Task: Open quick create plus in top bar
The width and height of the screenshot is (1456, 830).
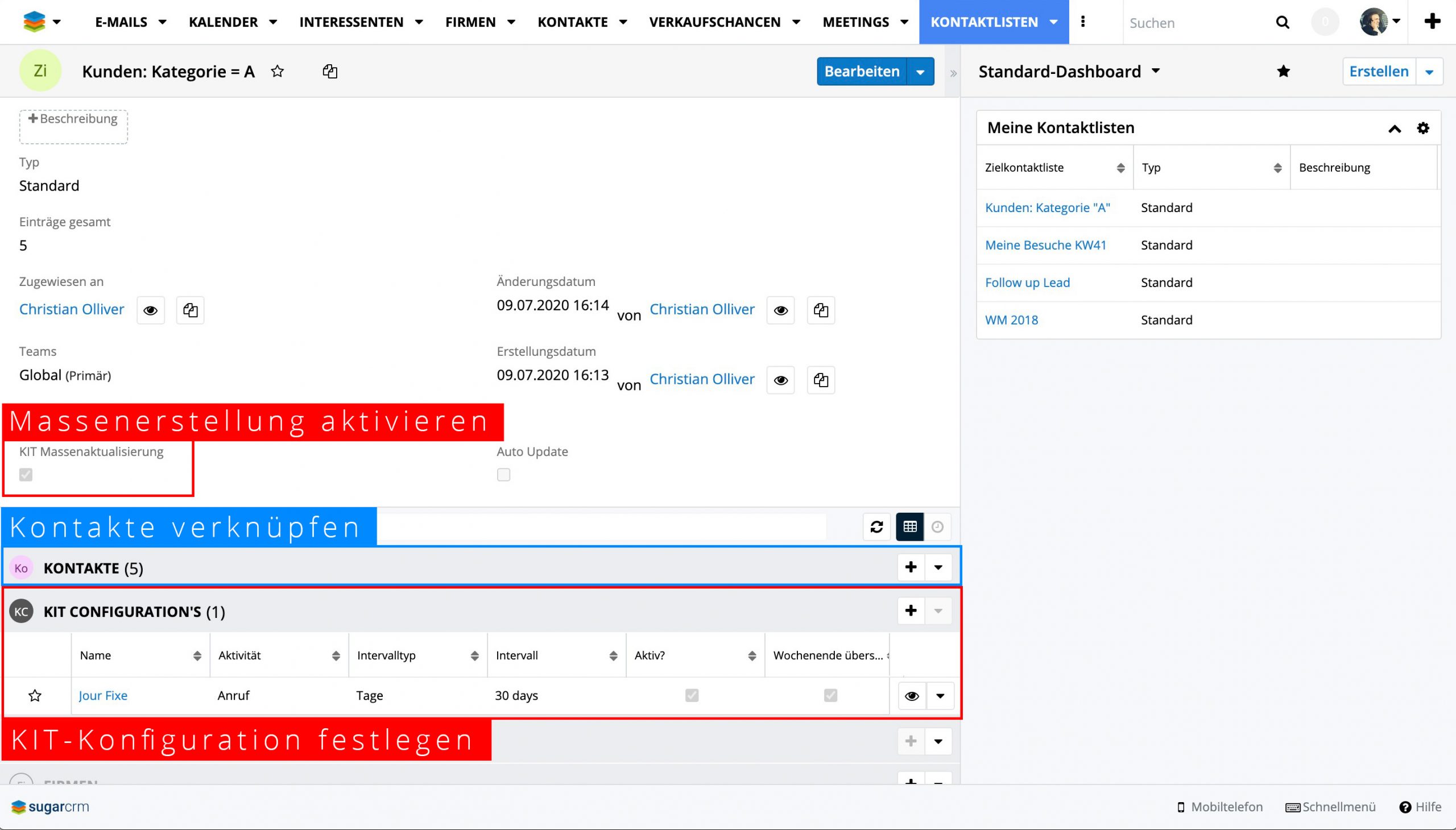Action: tap(1432, 22)
